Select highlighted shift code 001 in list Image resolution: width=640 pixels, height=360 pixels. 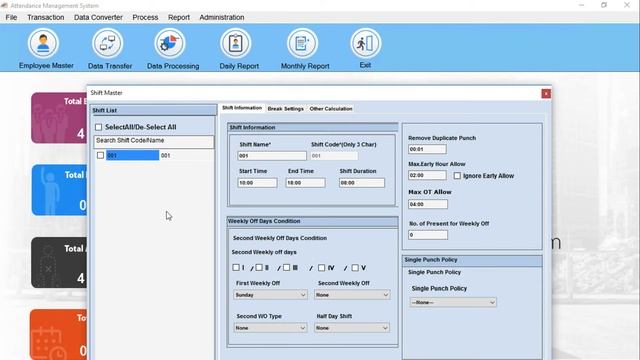click(x=133, y=155)
